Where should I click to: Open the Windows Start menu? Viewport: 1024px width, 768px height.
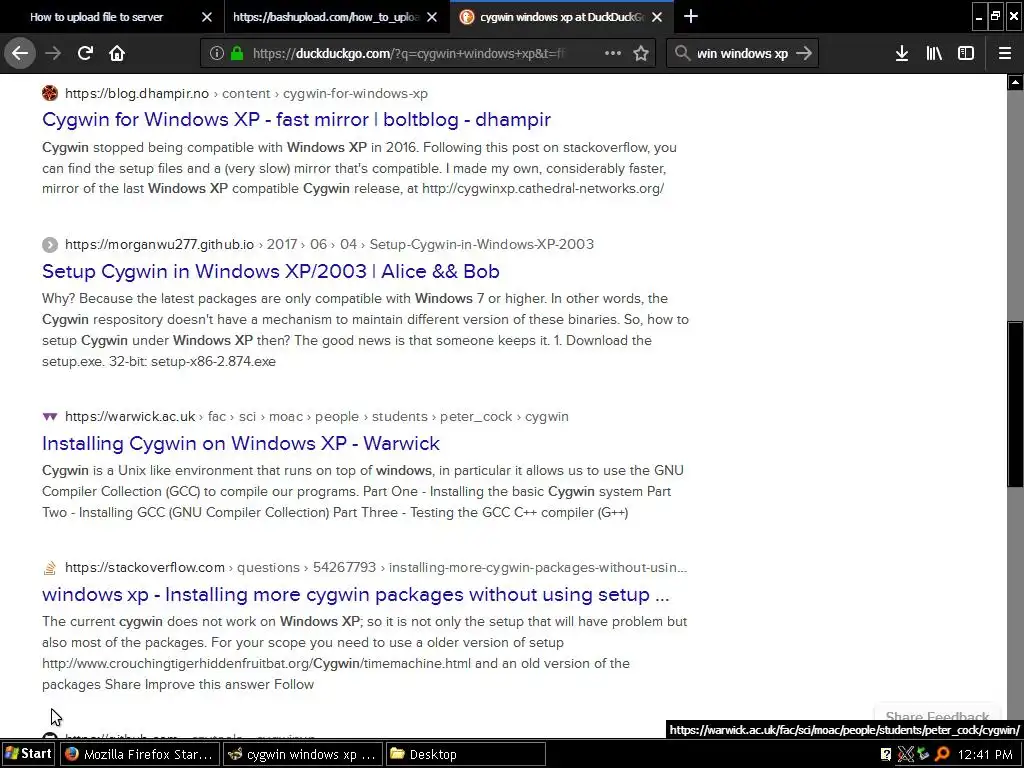(x=29, y=754)
